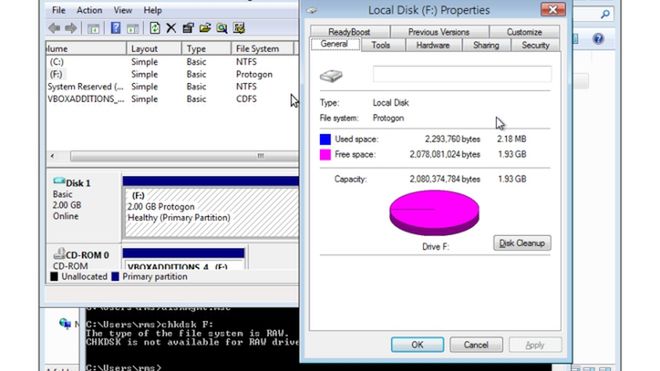
Task: Click the CDFS file system cell
Action: [x=246, y=99]
